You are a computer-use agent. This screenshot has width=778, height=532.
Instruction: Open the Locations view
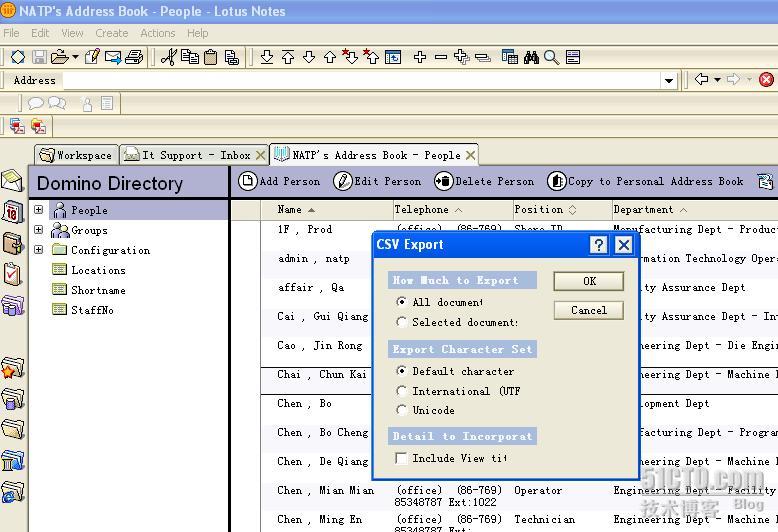pos(89,270)
